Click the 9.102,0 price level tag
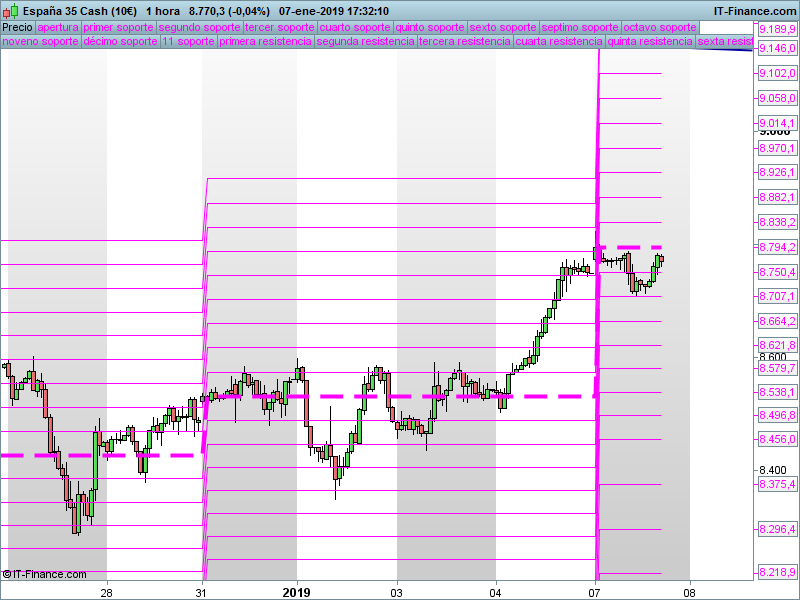The image size is (800, 600). pyautogui.click(x=777, y=73)
